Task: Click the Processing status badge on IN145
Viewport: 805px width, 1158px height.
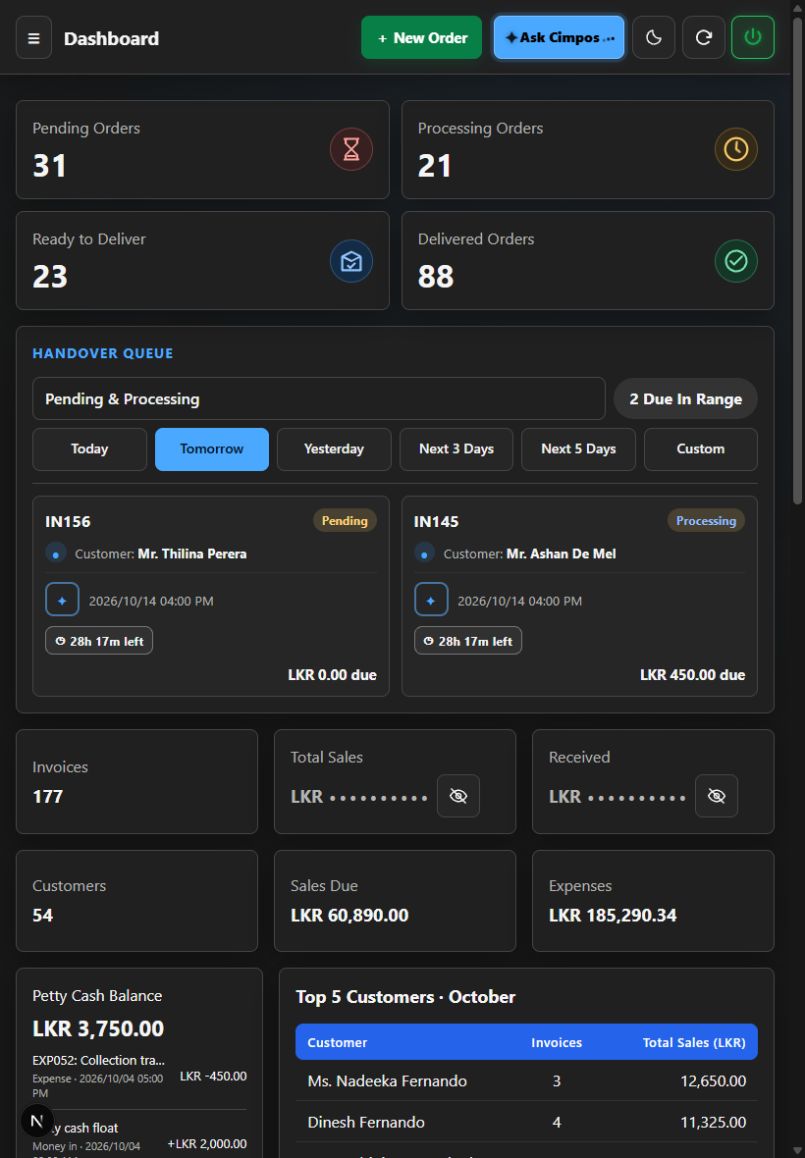Action: (706, 521)
